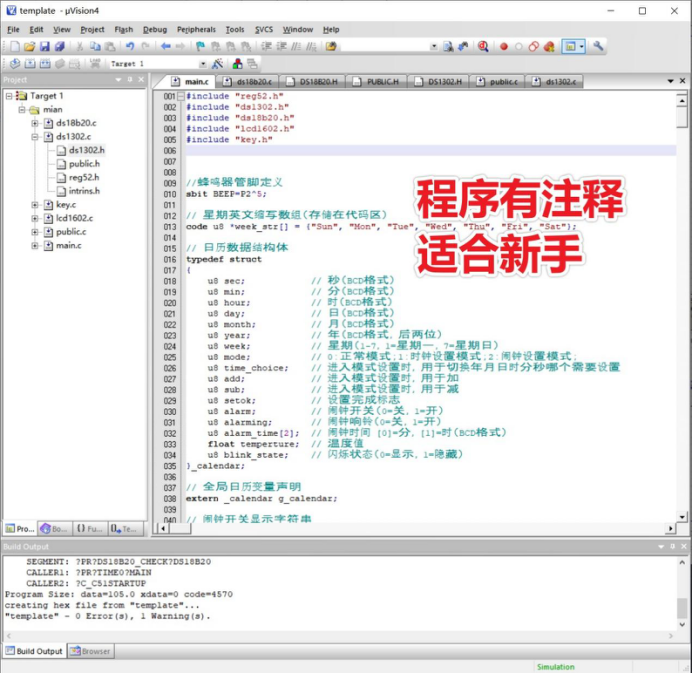Insert bookmark with the flag icon
The width and height of the screenshot is (692, 673).
pyautogui.click(x=200, y=46)
